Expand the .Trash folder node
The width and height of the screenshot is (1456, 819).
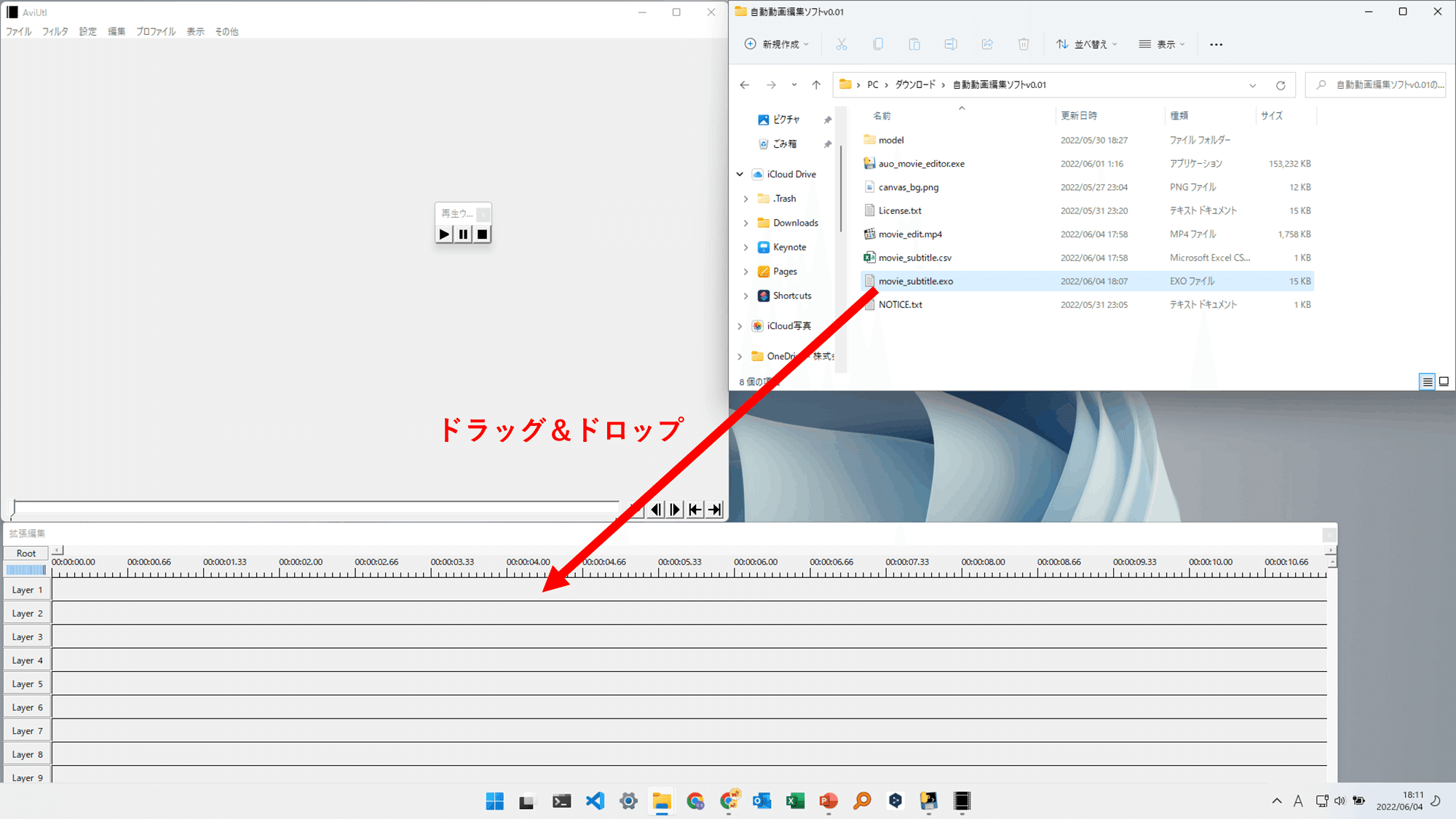coord(745,199)
